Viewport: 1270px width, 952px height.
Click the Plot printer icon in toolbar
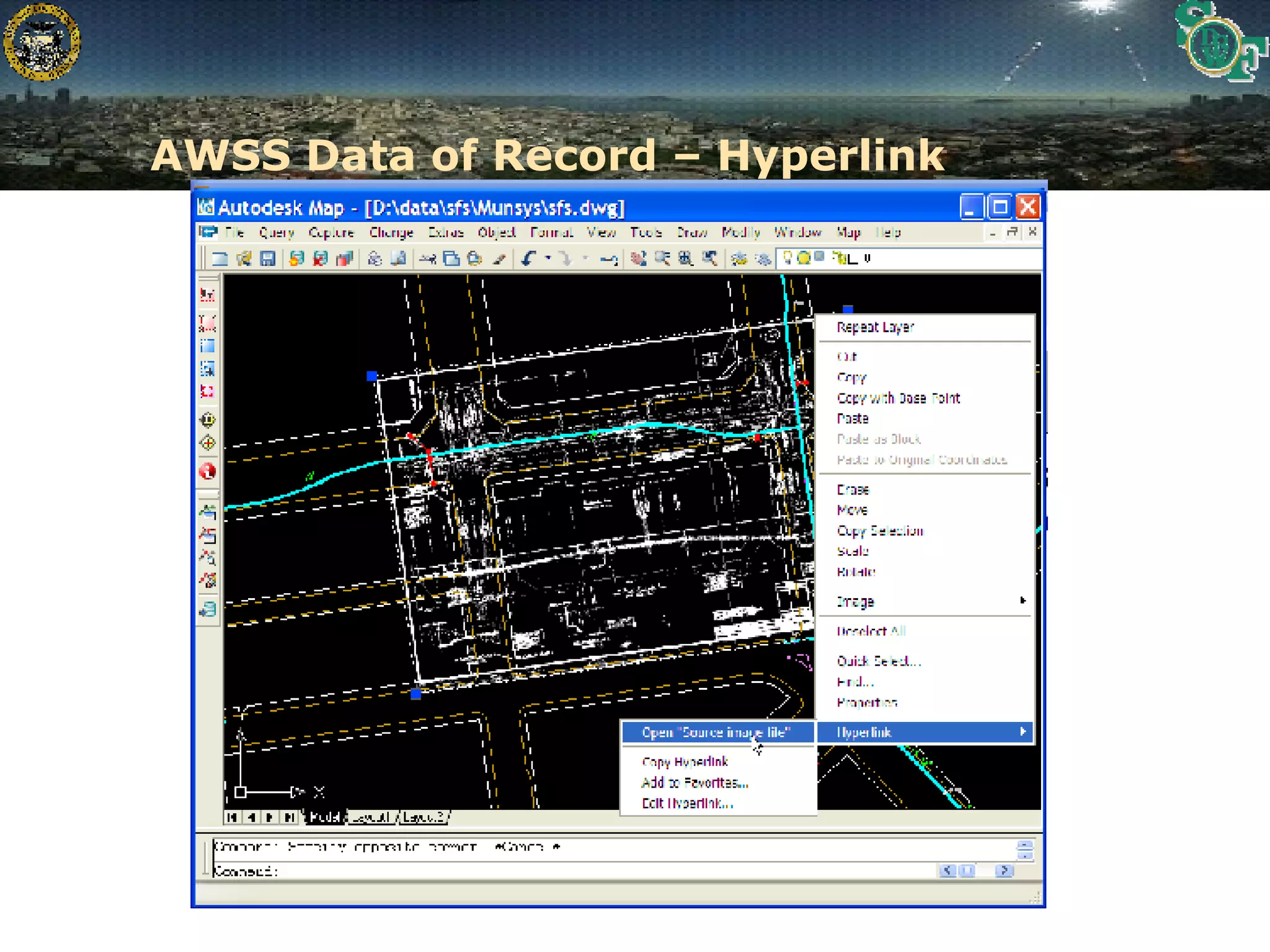point(375,258)
